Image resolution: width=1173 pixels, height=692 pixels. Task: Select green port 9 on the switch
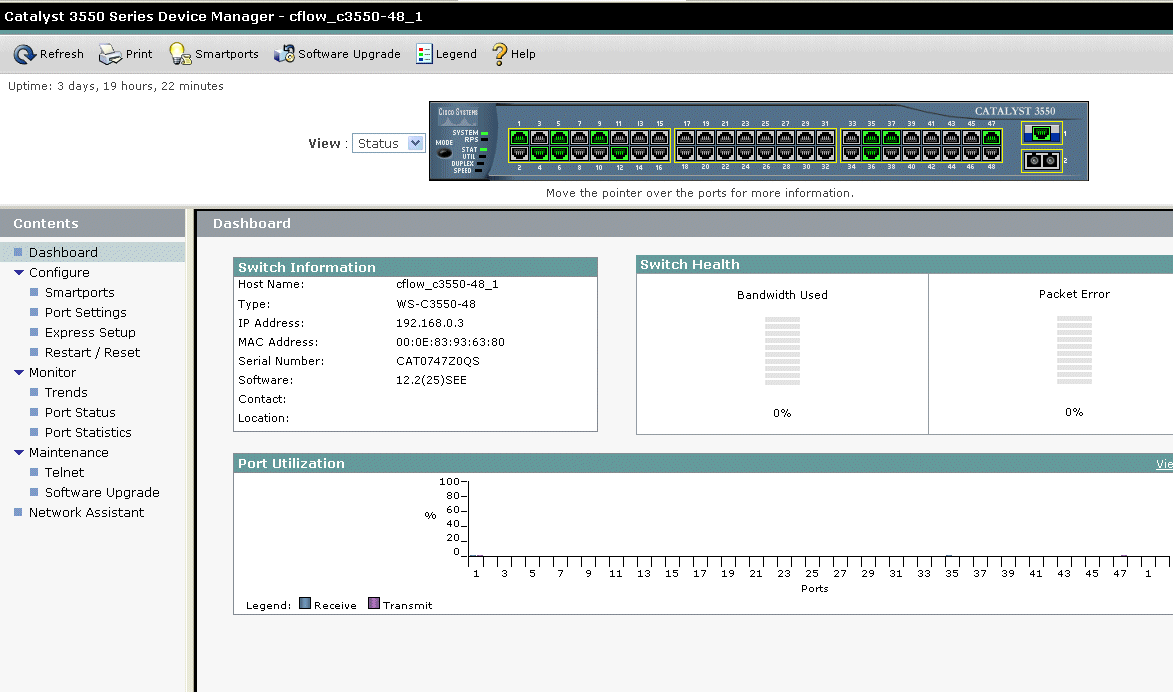599,138
